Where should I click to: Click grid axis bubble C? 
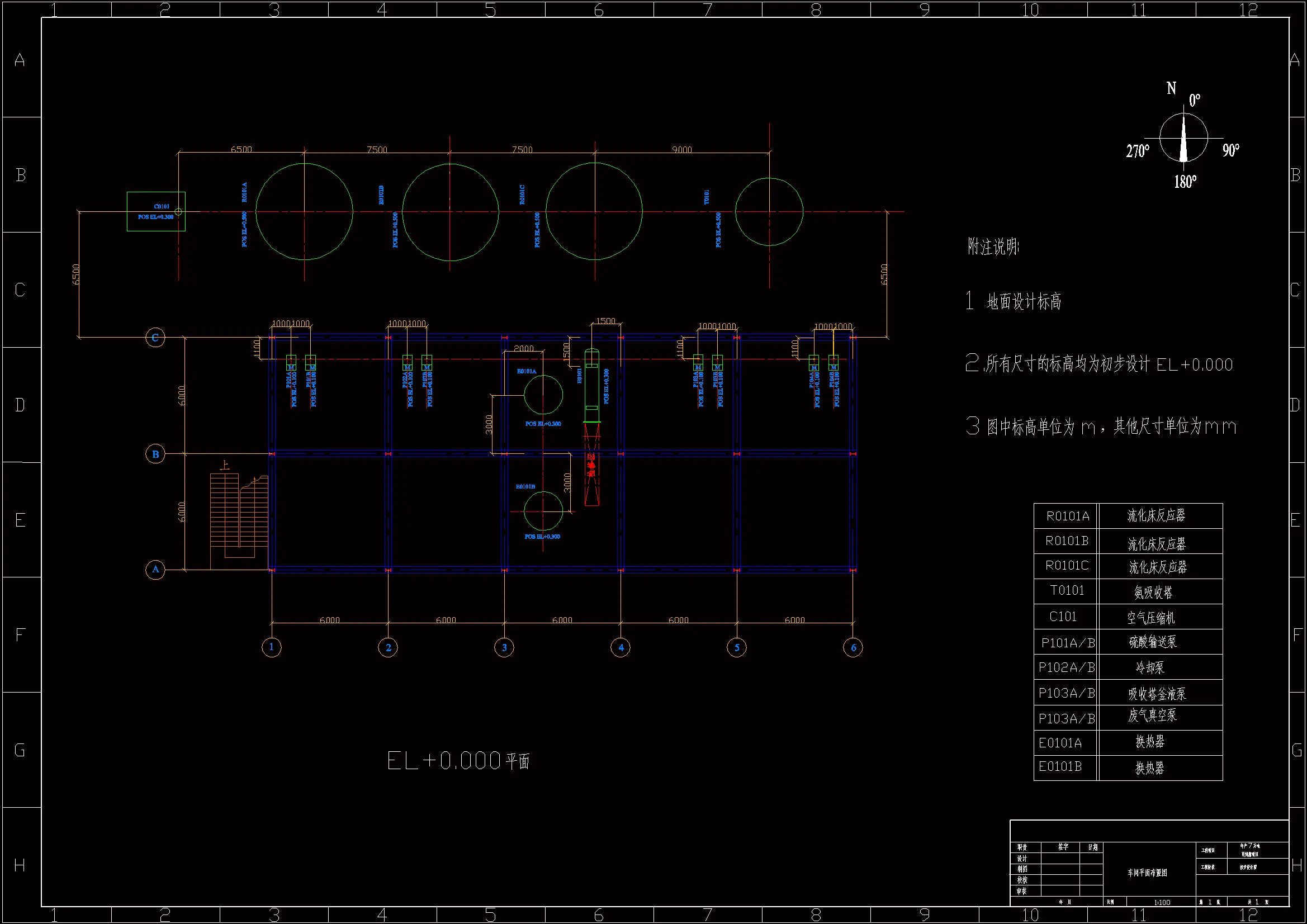tap(155, 337)
